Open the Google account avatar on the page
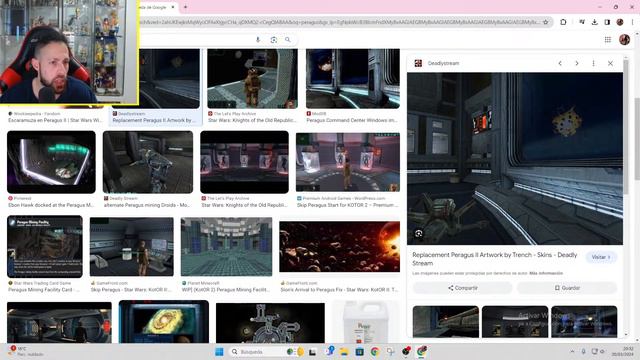 click(624, 40)
